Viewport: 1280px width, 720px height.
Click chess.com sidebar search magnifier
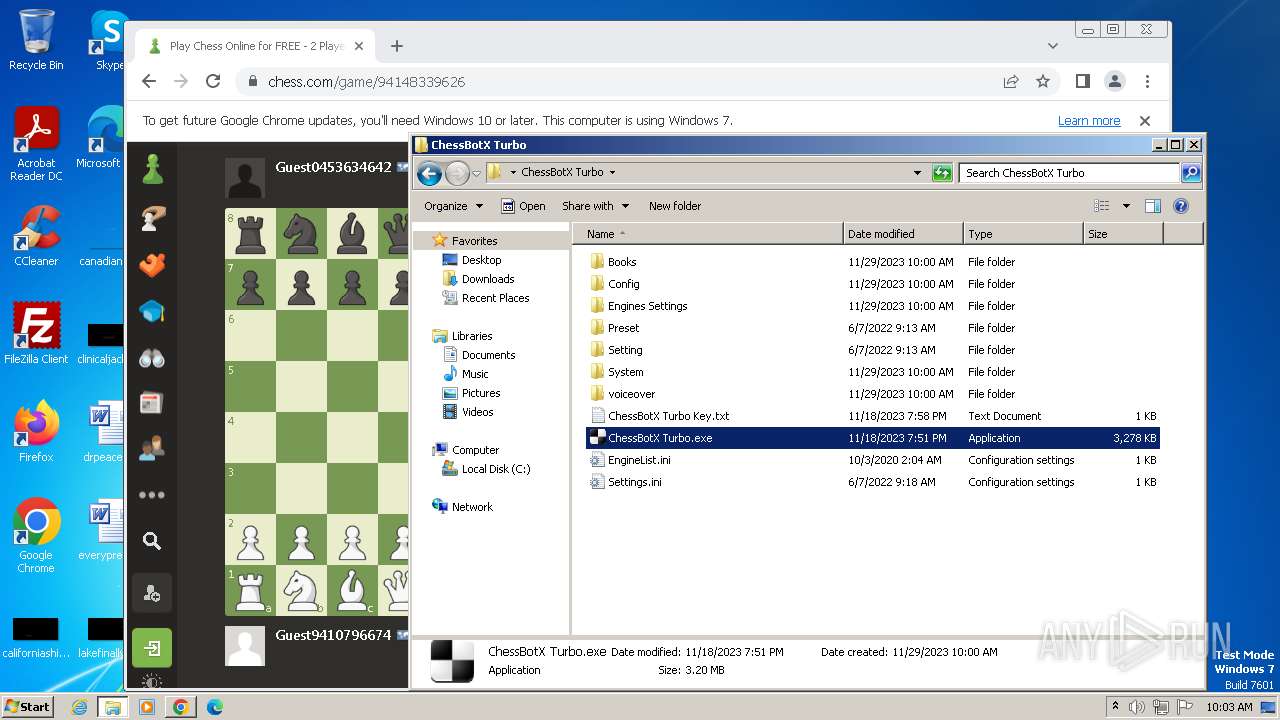point(152,541)
